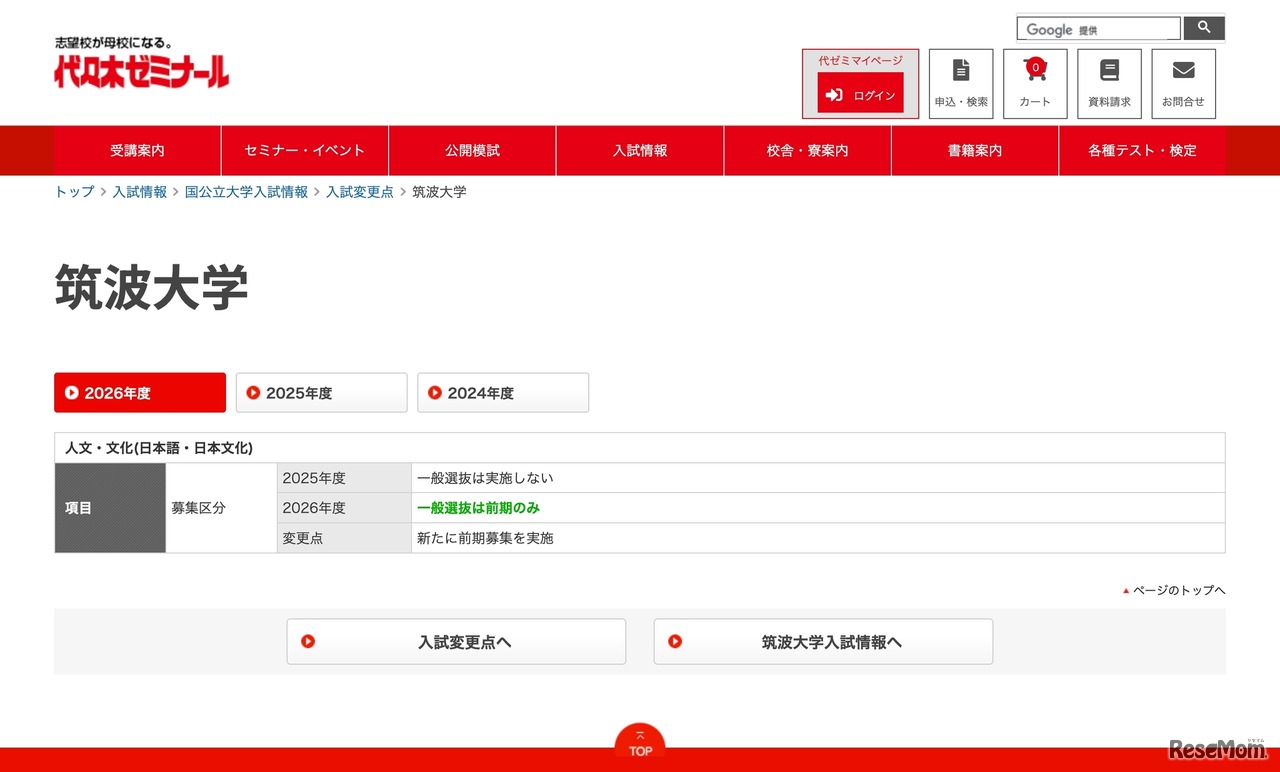This screenshot has width=1280, height=772.
Task: Select the 2026年度 tab
Action: (x=140, y=393)
